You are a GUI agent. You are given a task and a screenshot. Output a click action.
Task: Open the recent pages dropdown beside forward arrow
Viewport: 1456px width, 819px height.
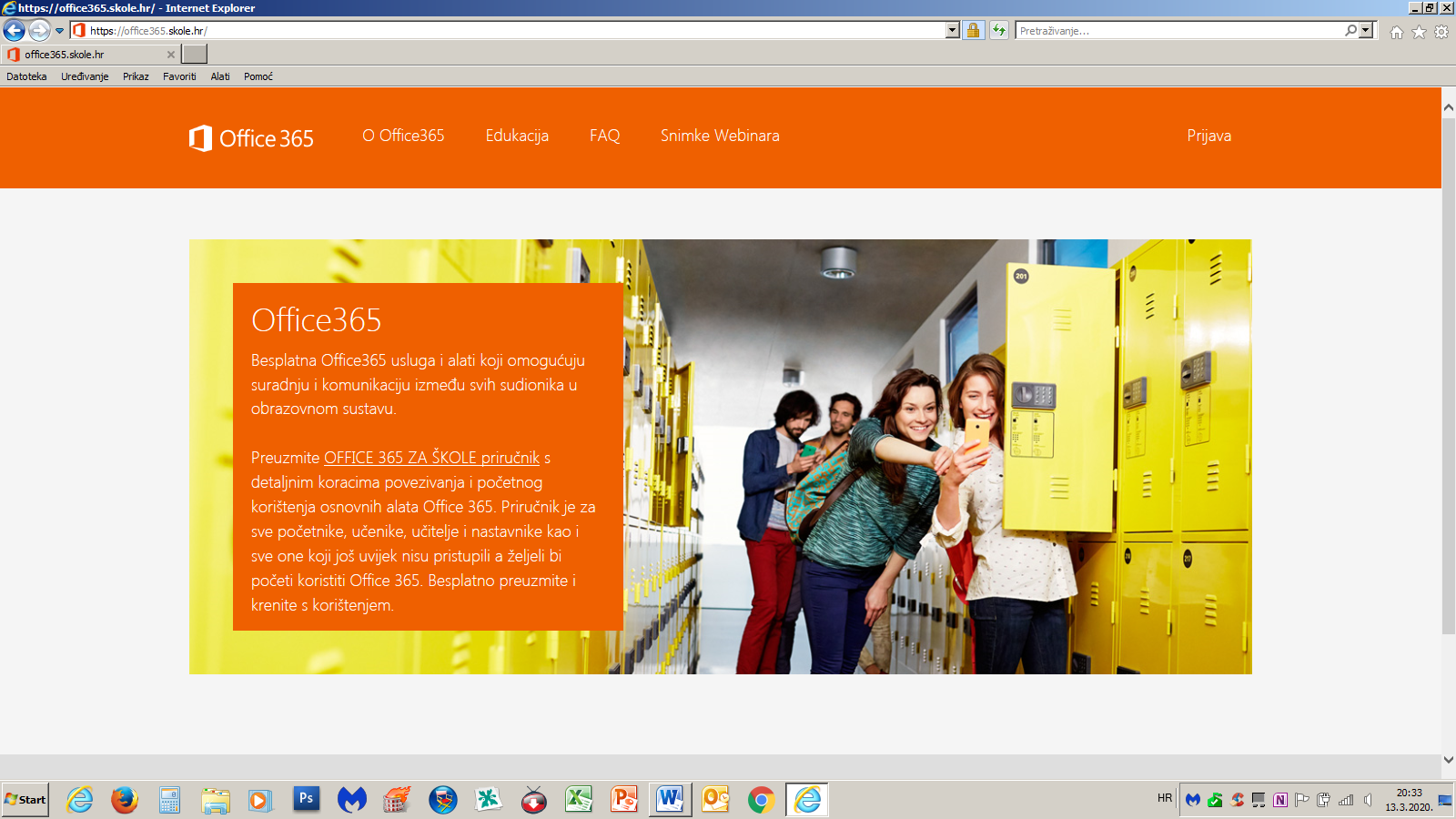tap(60, 31)
